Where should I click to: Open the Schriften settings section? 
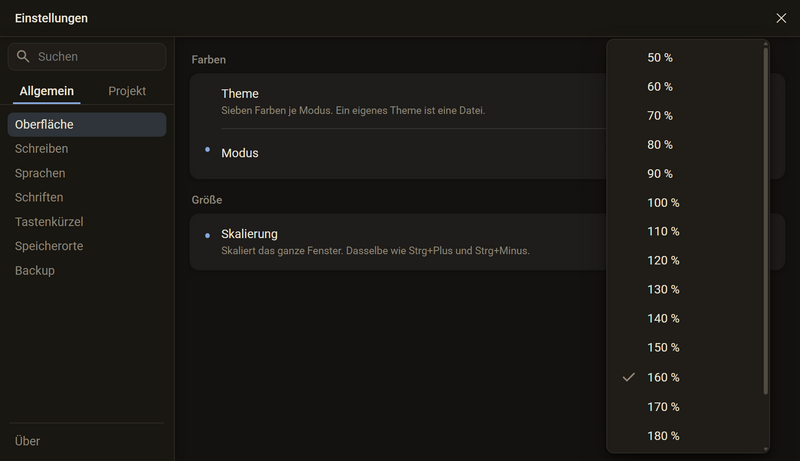tap(87, 197)
